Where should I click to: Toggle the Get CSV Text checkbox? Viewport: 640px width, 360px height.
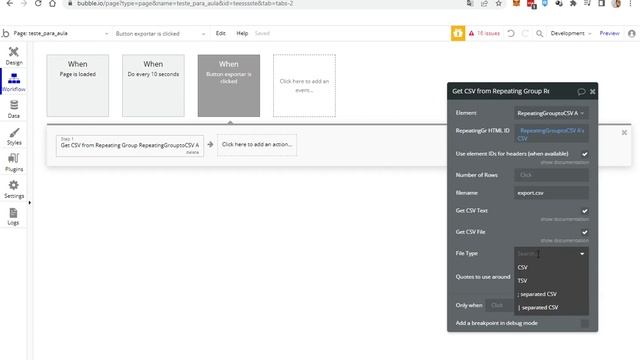click(584, 211)
